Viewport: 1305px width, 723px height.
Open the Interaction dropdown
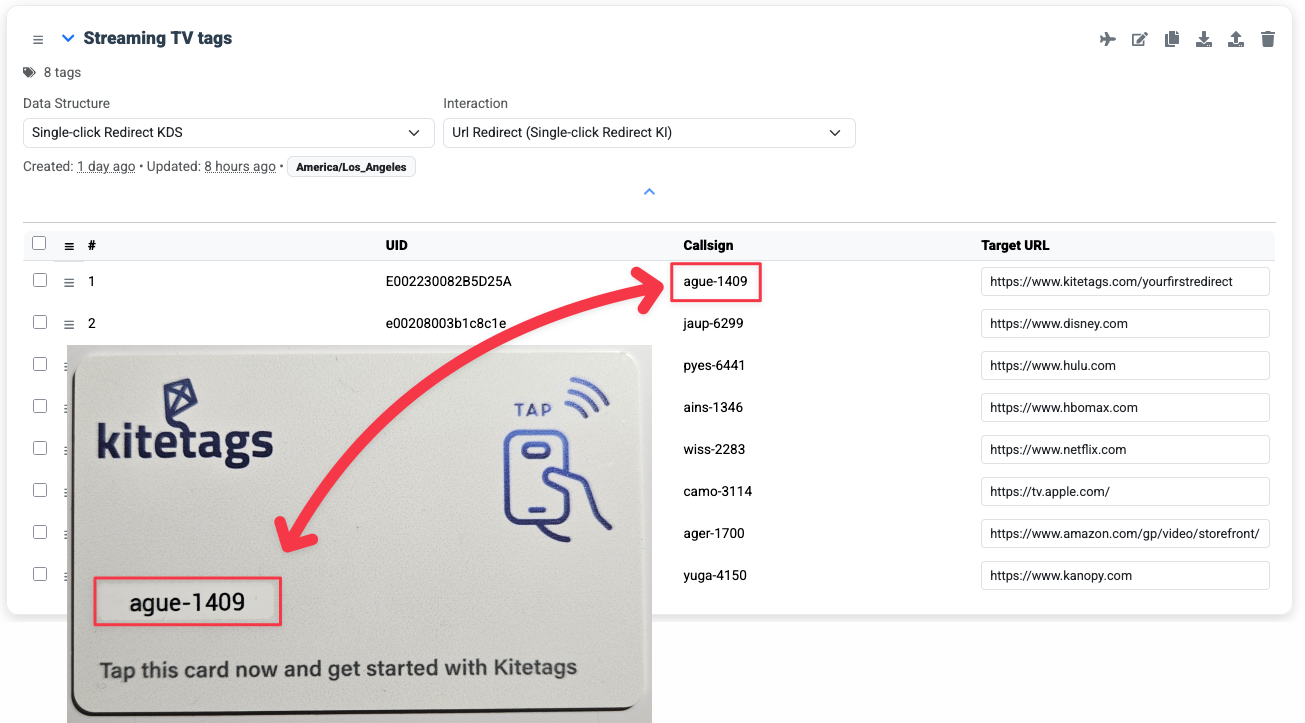[x=648, y=133]
